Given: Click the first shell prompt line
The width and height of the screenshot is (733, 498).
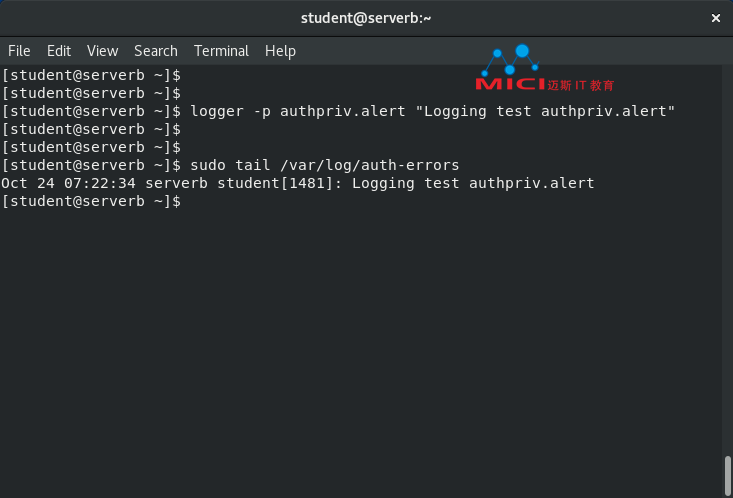Looking at the screenshot, I should 91,75.
